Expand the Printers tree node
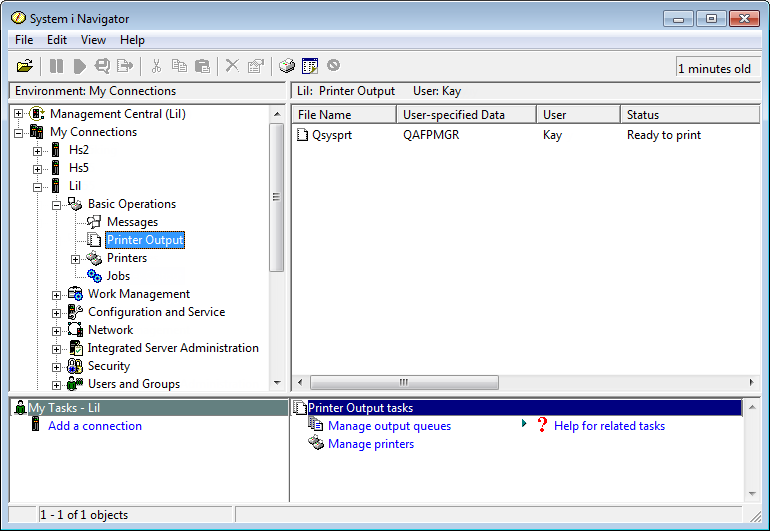Image resolution: width=770 pixels, height=531 pixels. [x=76, y=259]
